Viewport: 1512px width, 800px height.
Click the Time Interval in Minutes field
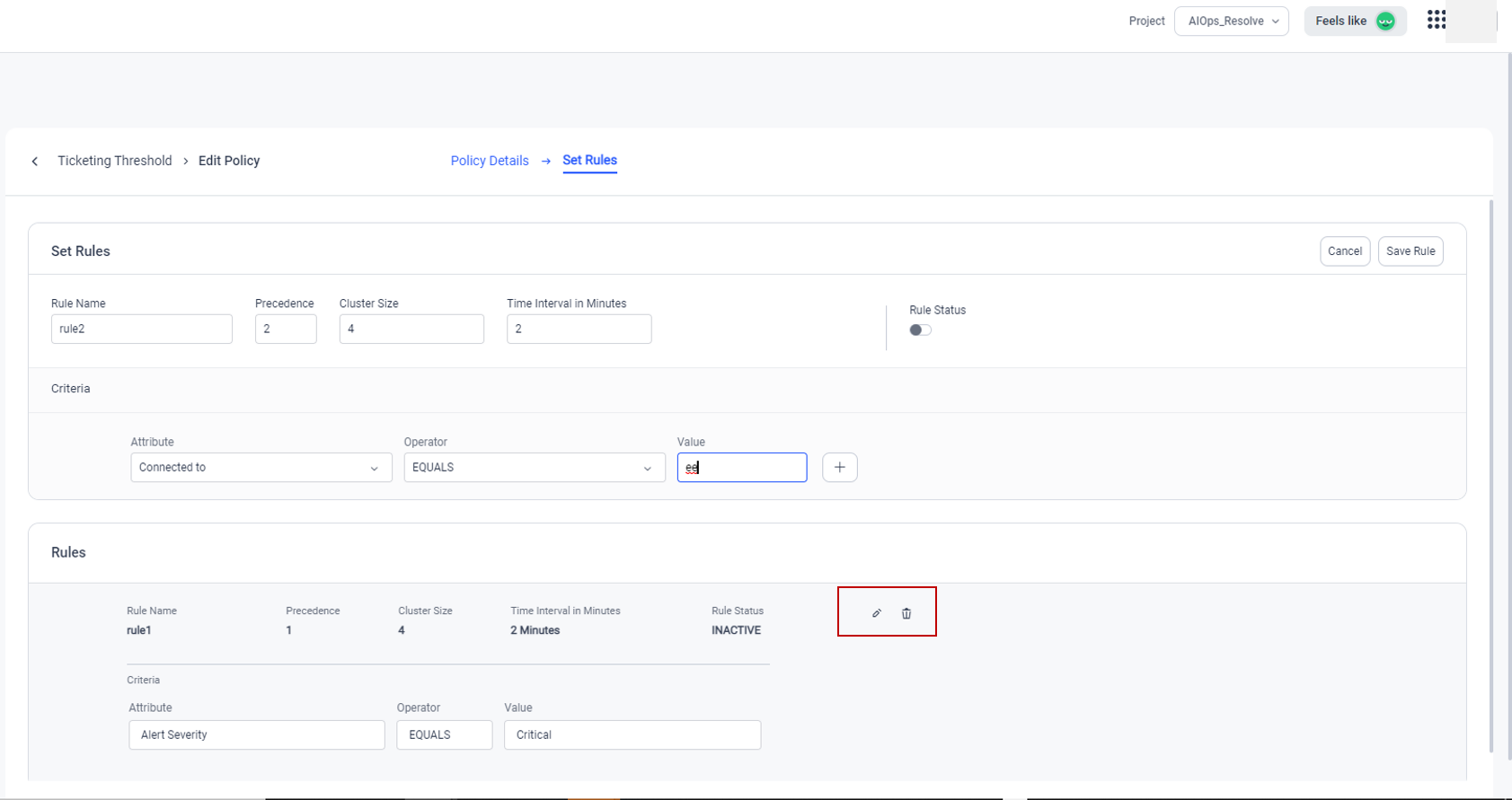[579, 329]
